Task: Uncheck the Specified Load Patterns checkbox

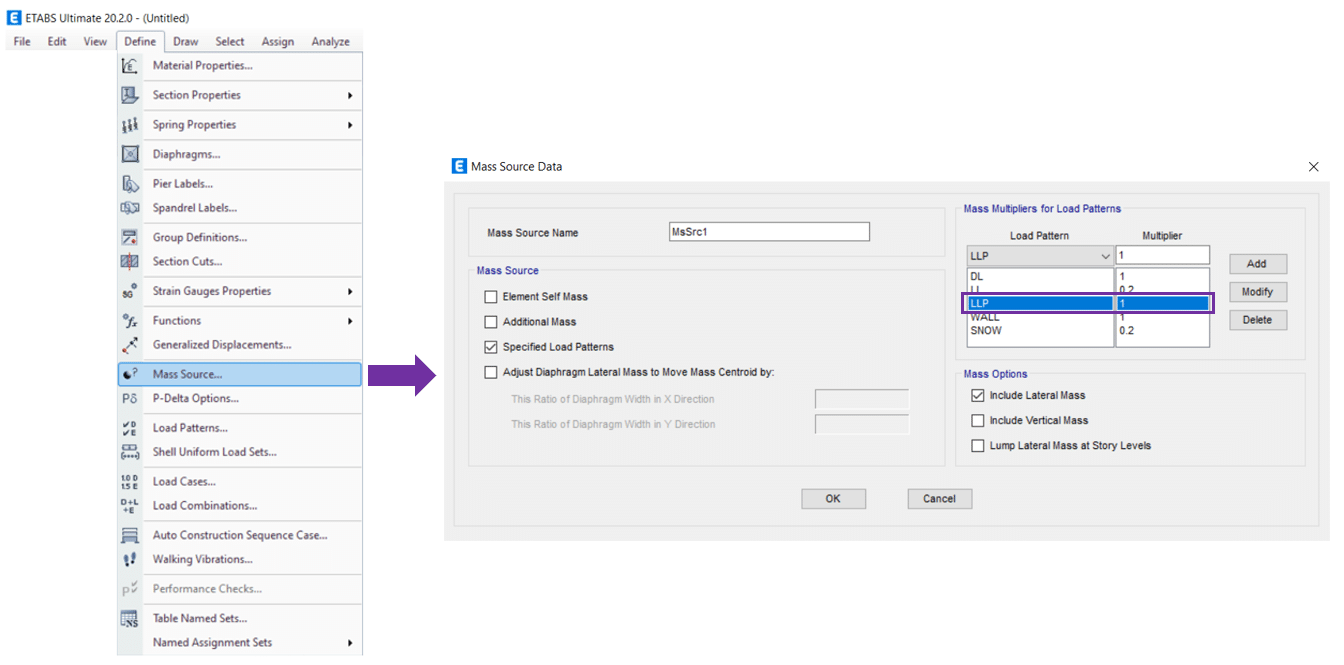Action: click(x=491, y=347)
